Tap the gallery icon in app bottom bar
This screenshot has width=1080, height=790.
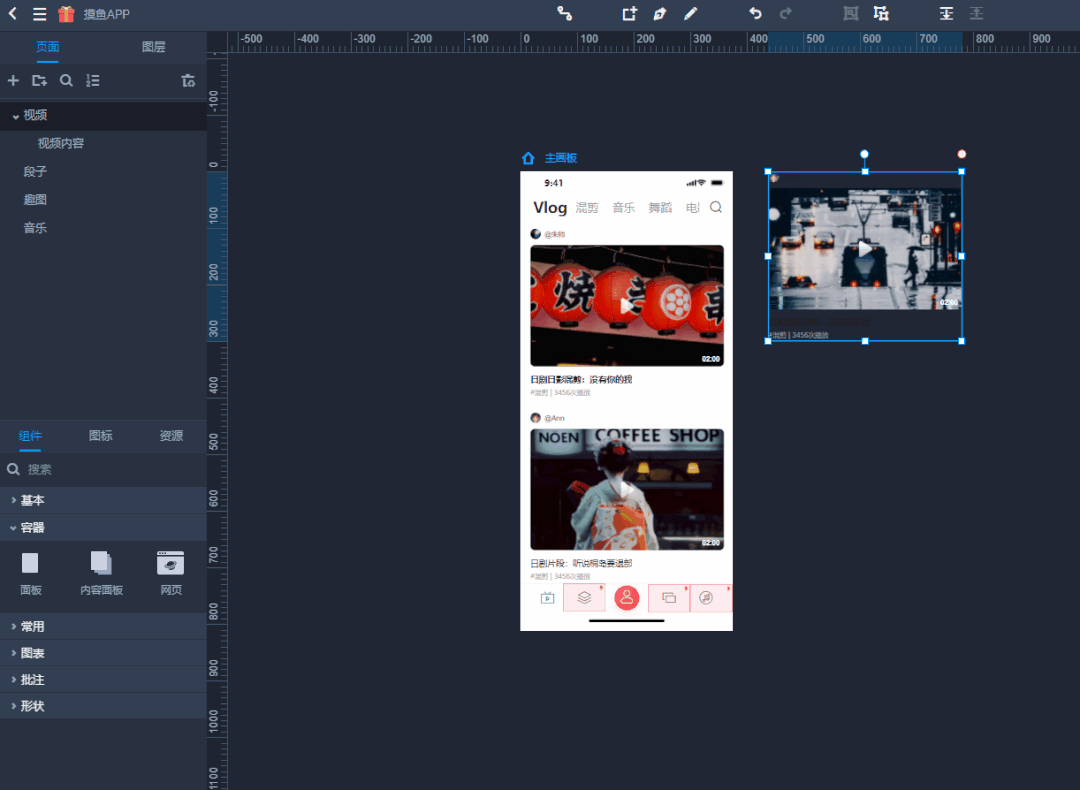[668, 597]
